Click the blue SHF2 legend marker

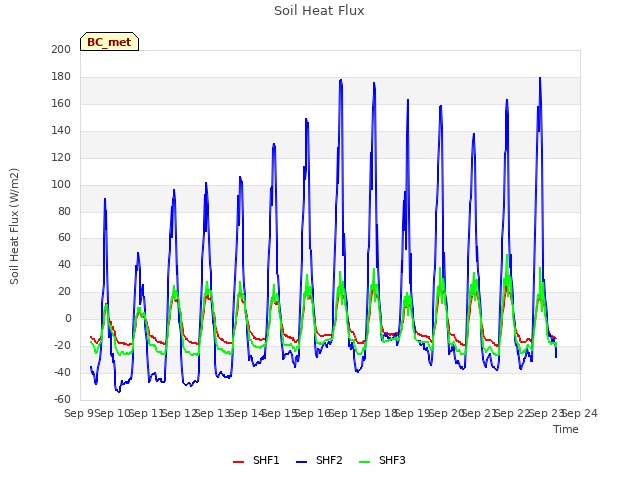coord(301,462)
